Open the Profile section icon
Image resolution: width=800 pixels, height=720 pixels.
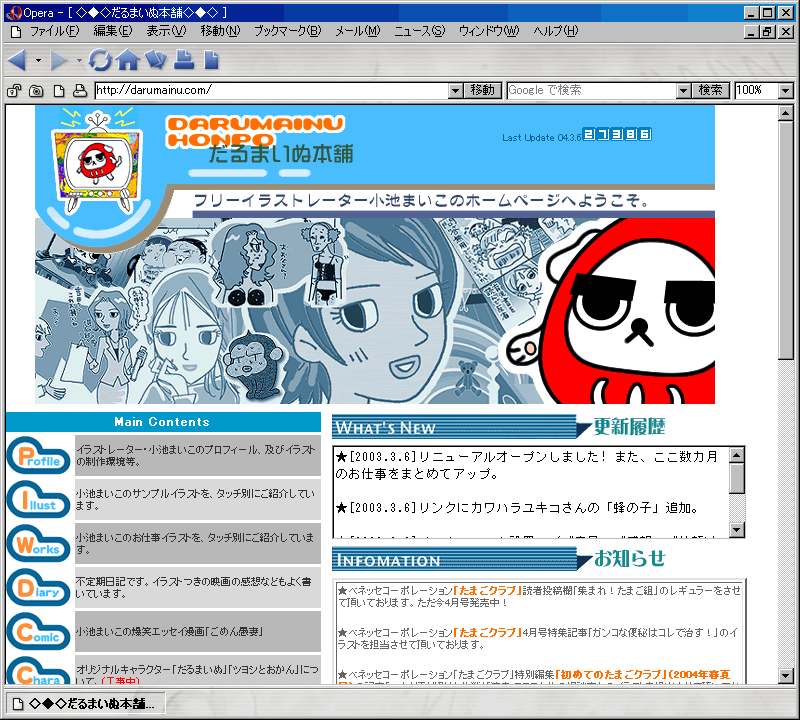point(39,456)
